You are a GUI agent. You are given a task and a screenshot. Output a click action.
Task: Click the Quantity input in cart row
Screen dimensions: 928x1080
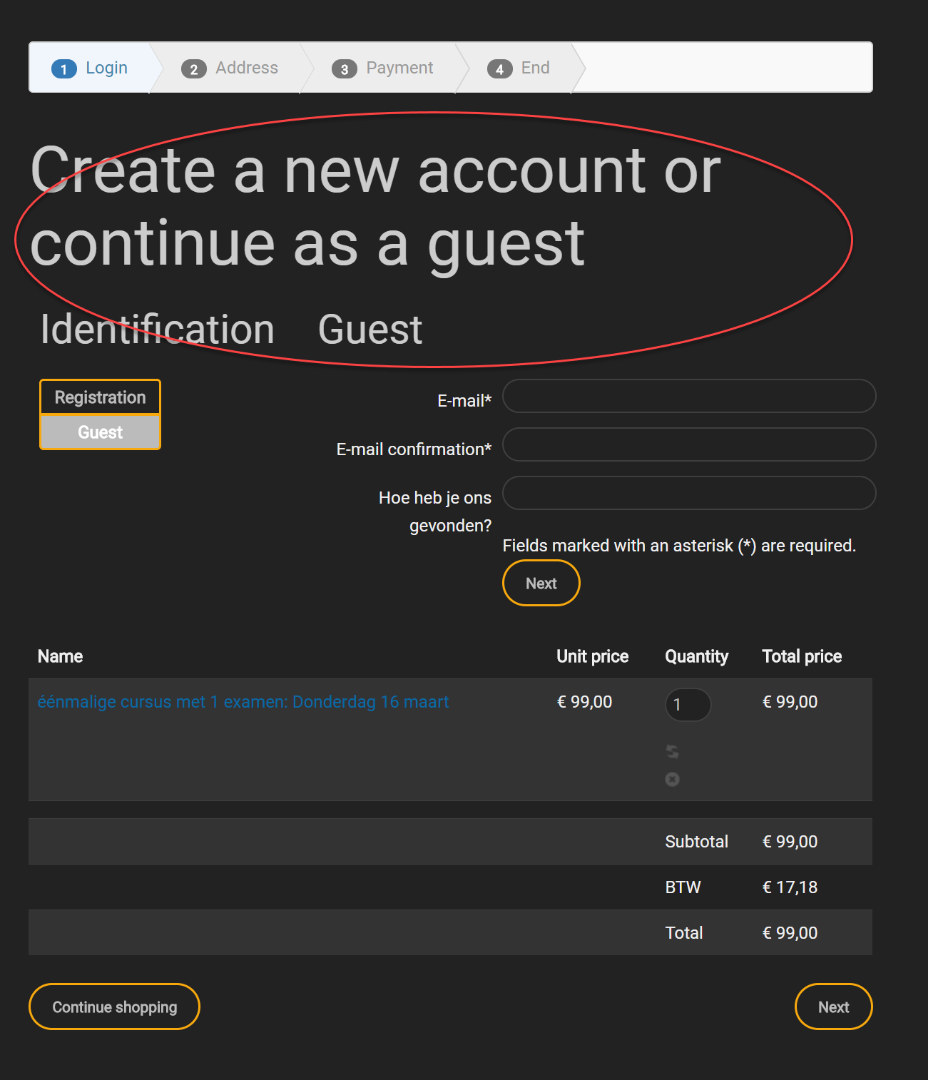pyautogui.click(x=687, y=705)
